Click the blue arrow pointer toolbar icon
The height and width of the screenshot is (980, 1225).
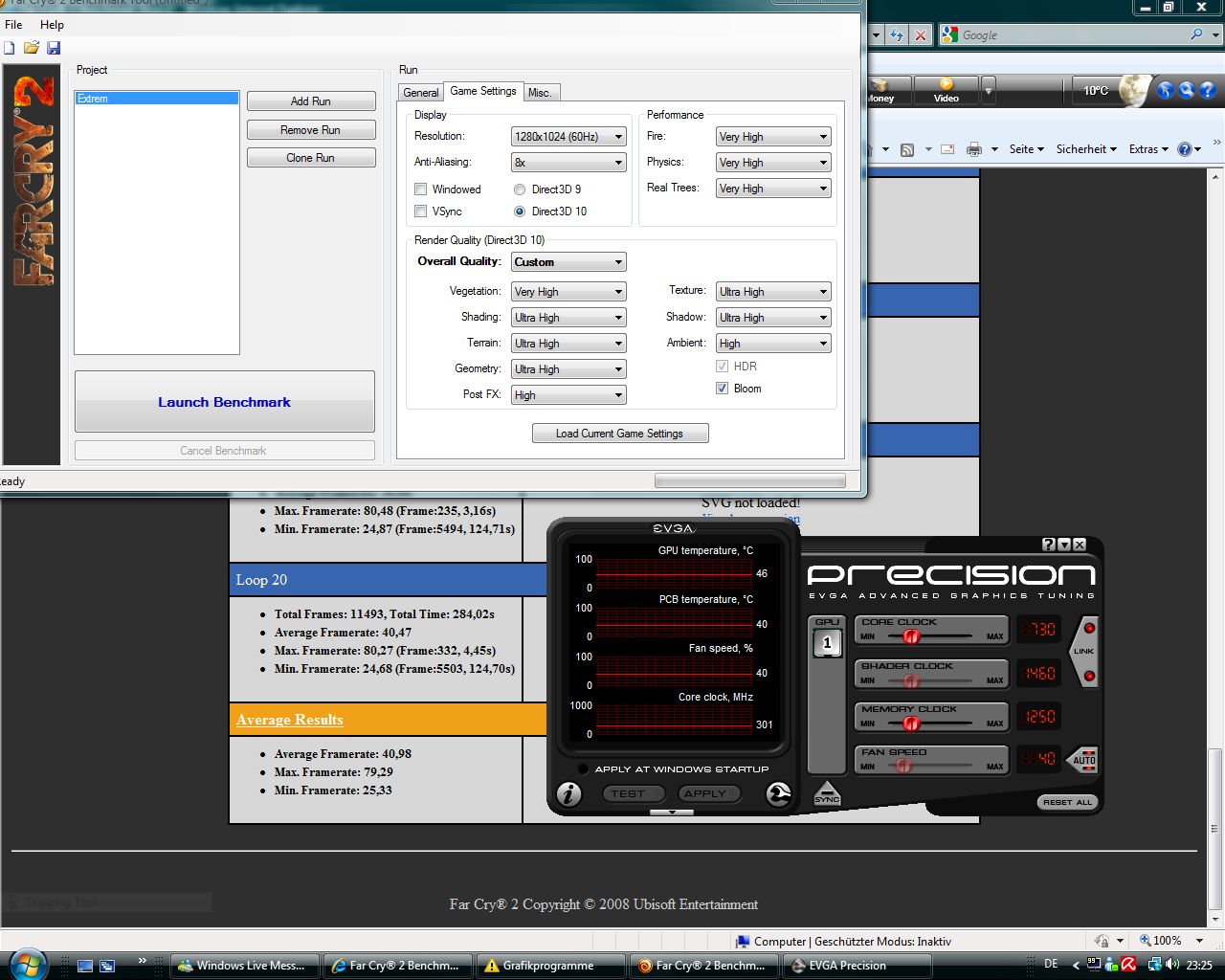pyautogui.click(x=1166, y=91)
